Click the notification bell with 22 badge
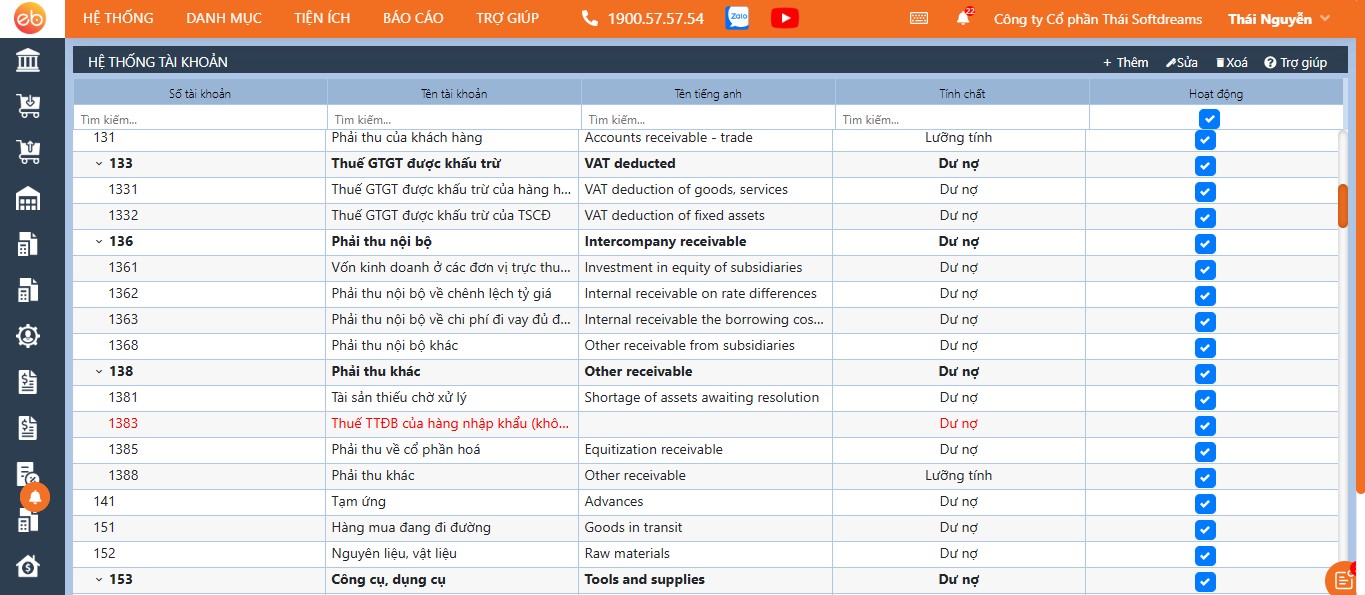The image size is (1365, 595). 963,18
